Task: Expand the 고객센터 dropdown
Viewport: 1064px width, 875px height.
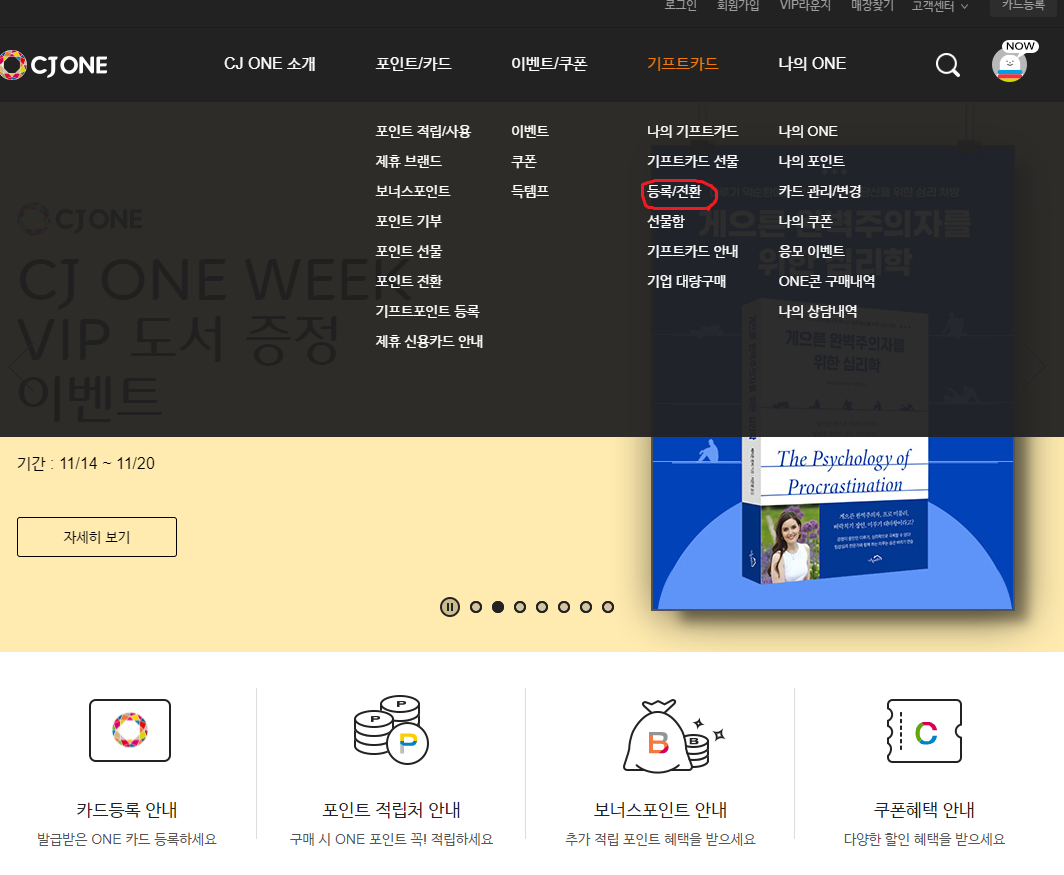Action: 940,6
